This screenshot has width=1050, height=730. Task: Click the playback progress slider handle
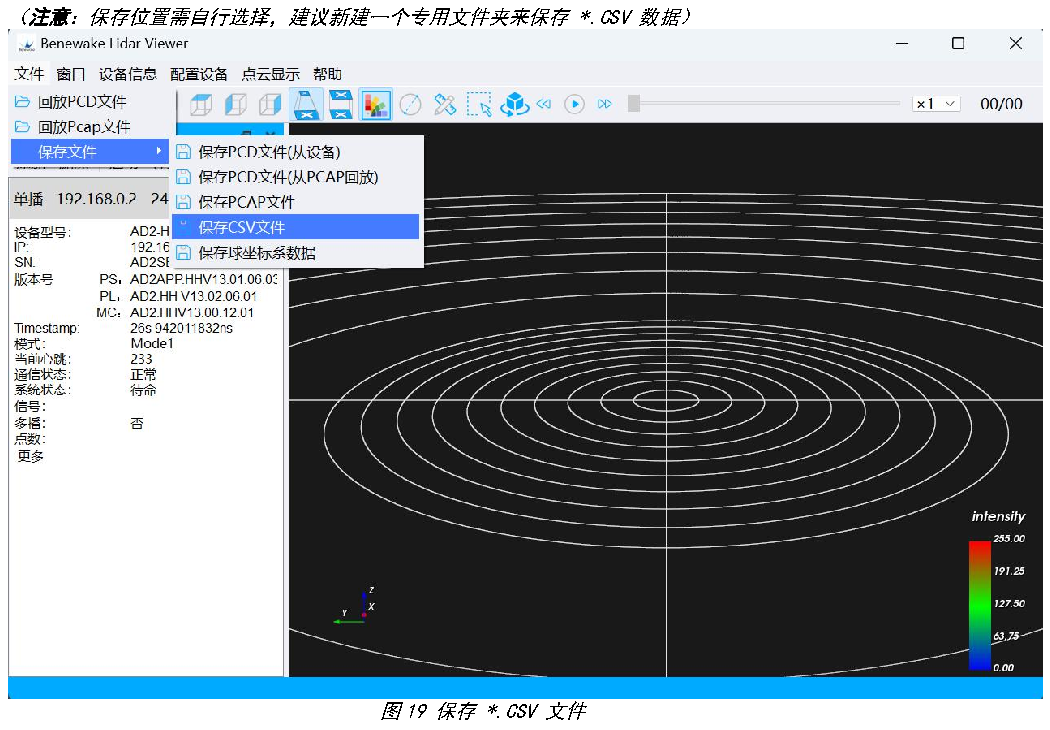point(633,103)
